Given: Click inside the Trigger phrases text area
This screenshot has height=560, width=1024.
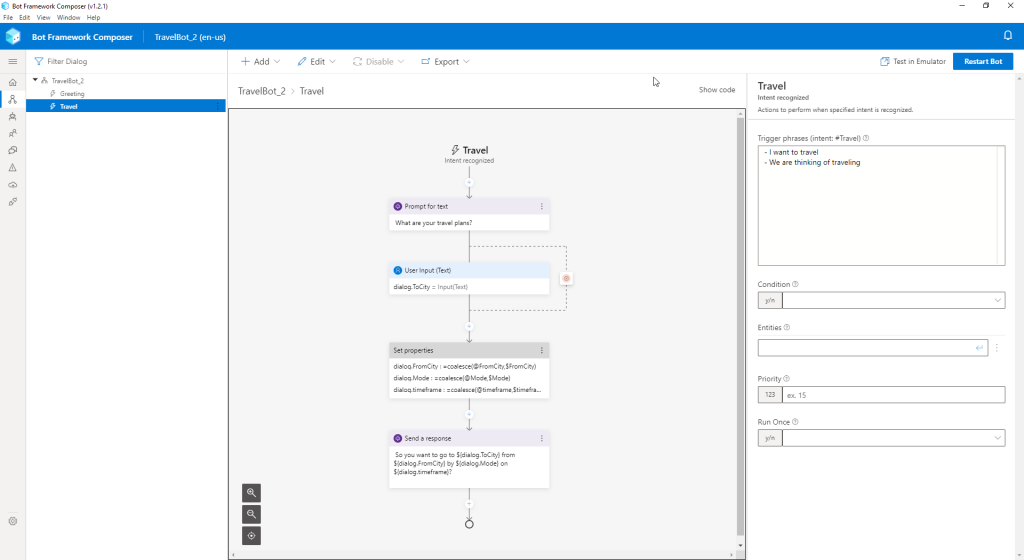Looking at the screenshot, I should pos(881,206).
